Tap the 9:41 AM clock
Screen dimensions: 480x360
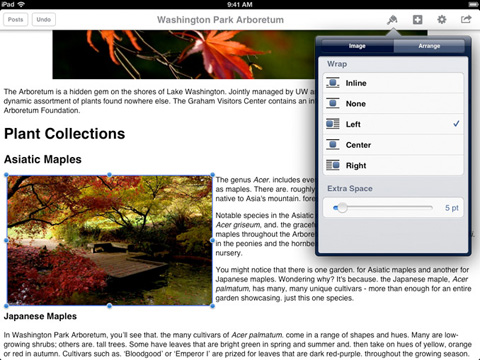pos(240,4)
